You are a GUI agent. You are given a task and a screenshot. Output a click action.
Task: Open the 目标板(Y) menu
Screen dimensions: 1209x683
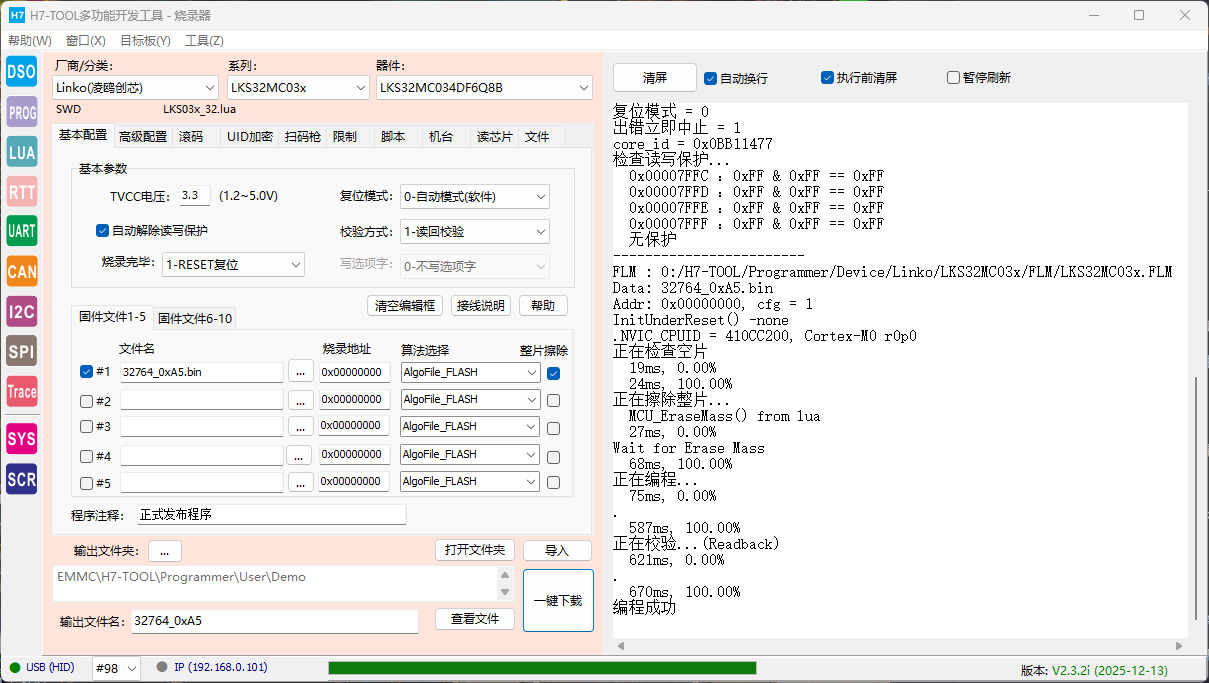coord(145,41)
